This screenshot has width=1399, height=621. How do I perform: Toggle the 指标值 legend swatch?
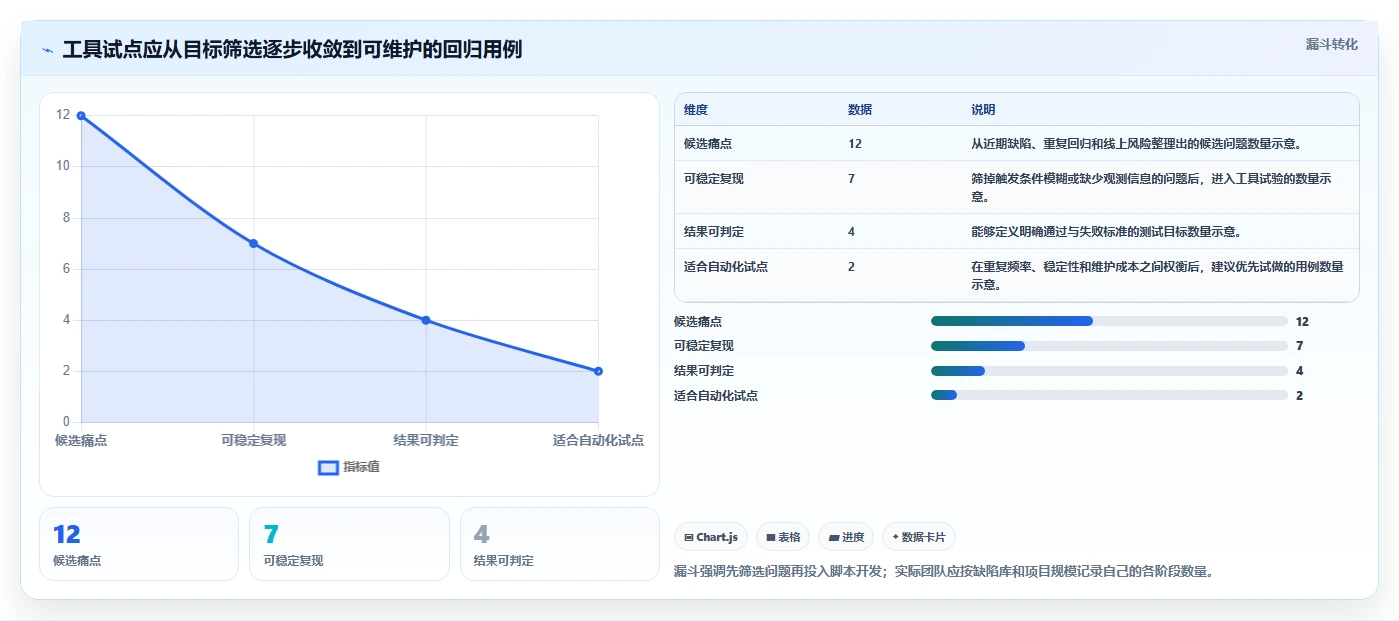[x=328, y=468]
